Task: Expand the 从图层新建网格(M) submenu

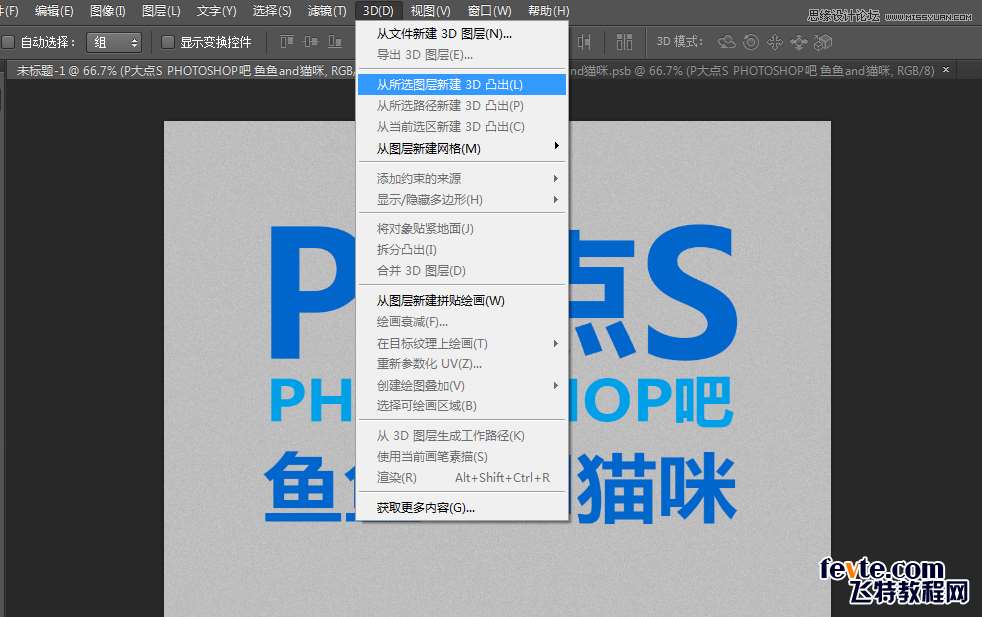Action: [462, 148]
